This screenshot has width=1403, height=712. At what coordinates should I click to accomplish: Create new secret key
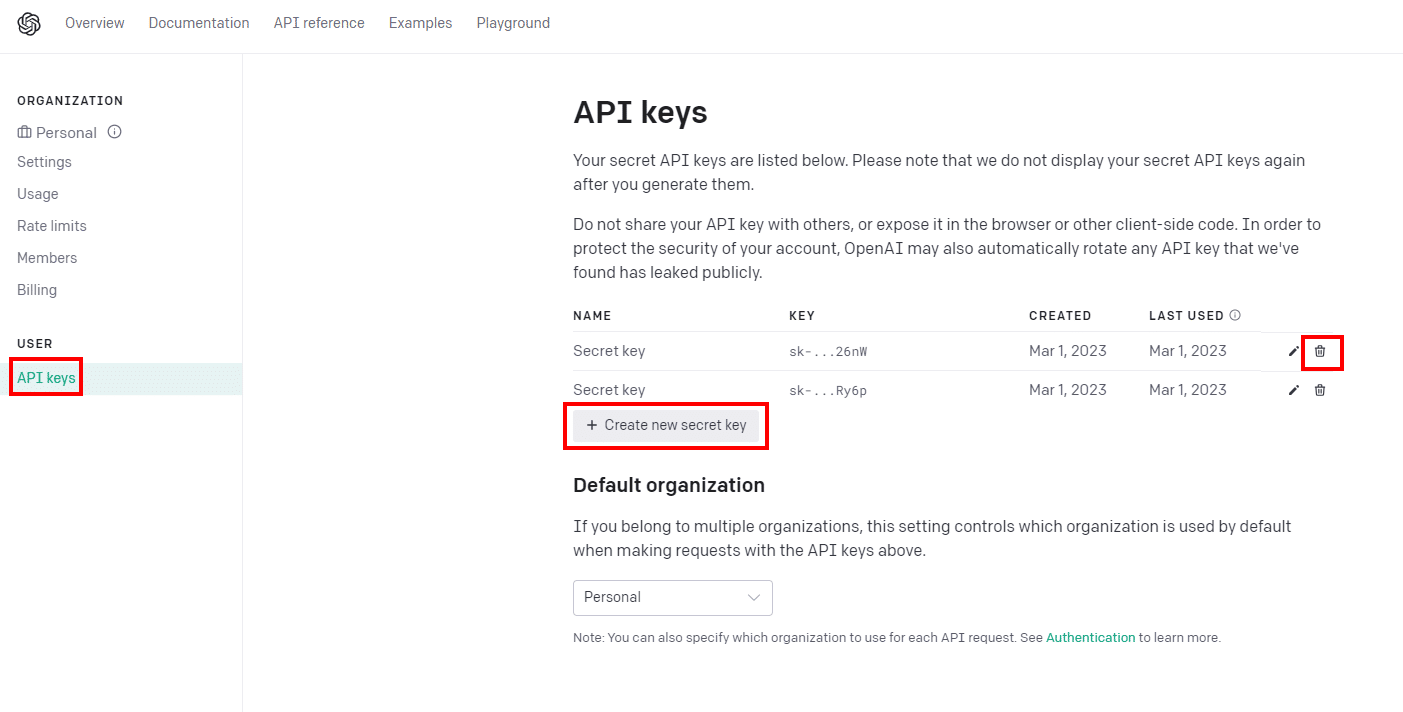[x=667, y=425]
